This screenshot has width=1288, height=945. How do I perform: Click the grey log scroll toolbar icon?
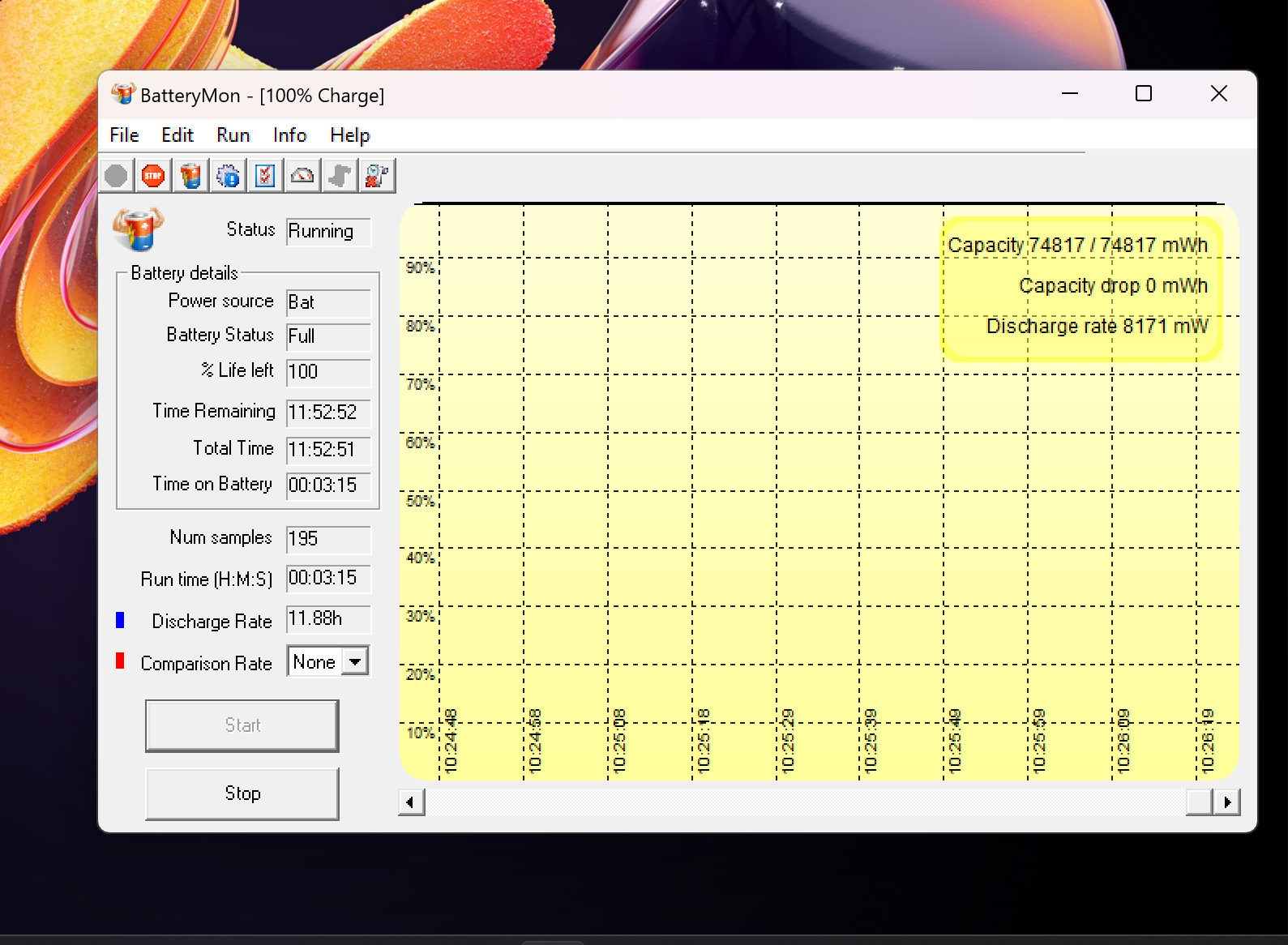(340, 176)
